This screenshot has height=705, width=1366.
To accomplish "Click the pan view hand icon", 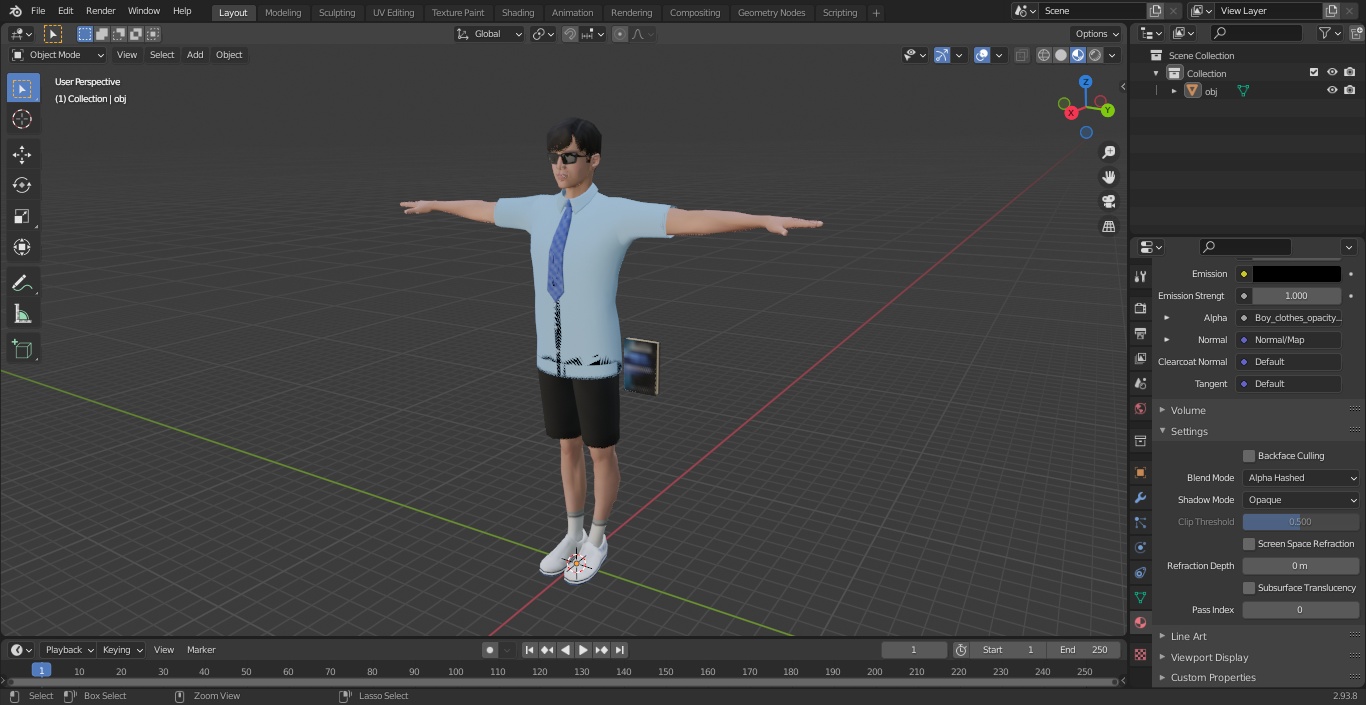I will click(1109, 177).
